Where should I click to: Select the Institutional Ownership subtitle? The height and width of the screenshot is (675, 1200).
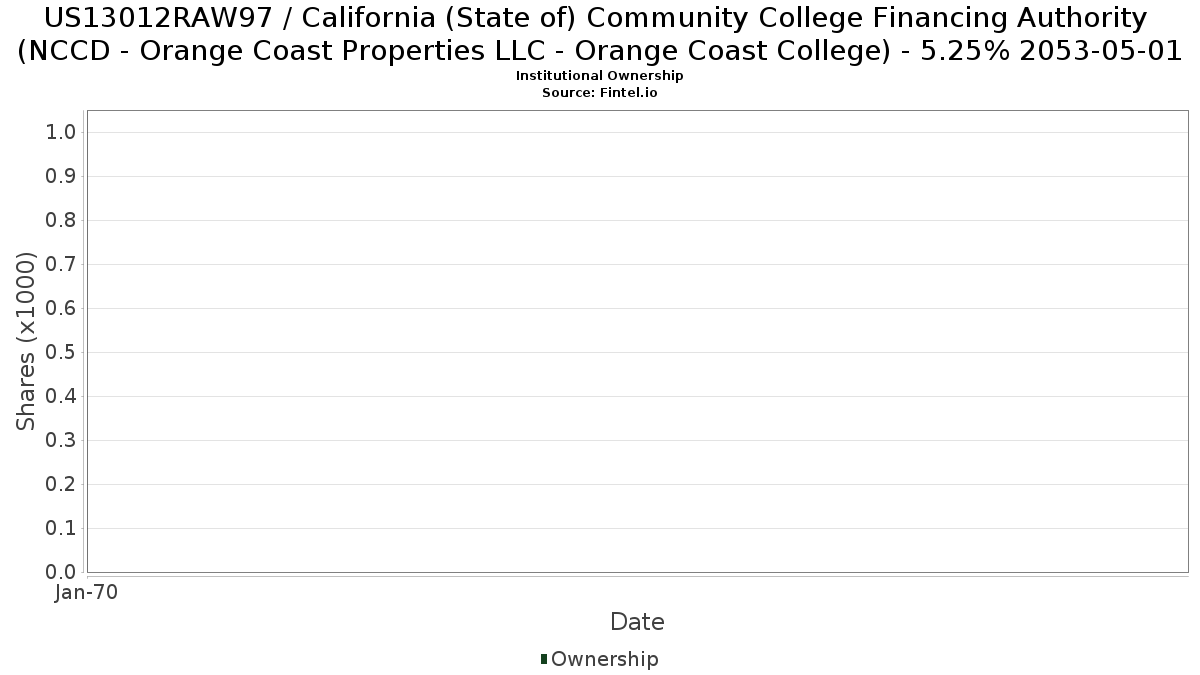[599, 76]
